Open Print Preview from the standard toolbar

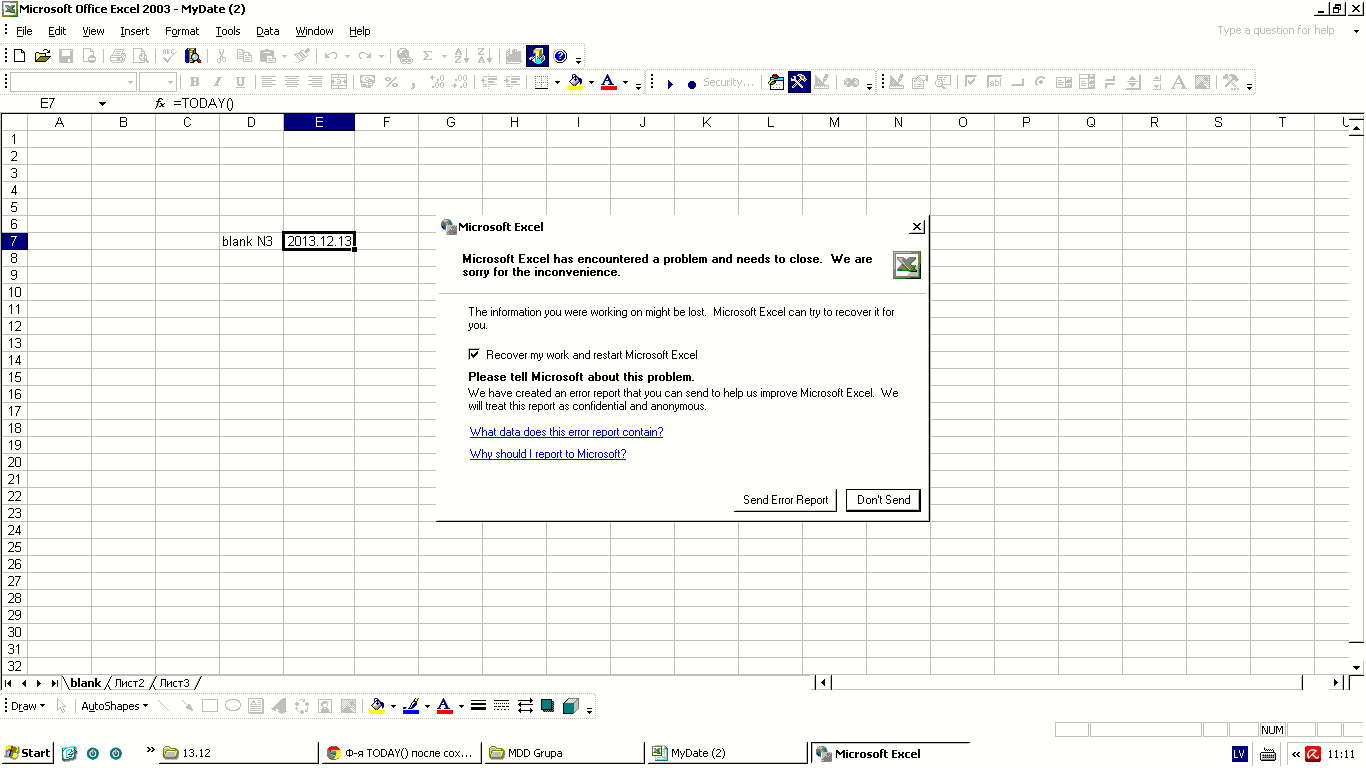(141, 56)
